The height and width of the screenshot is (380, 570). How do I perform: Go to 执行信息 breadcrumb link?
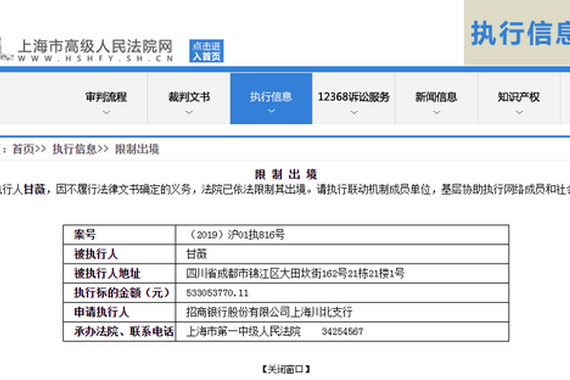coord(75,149)
